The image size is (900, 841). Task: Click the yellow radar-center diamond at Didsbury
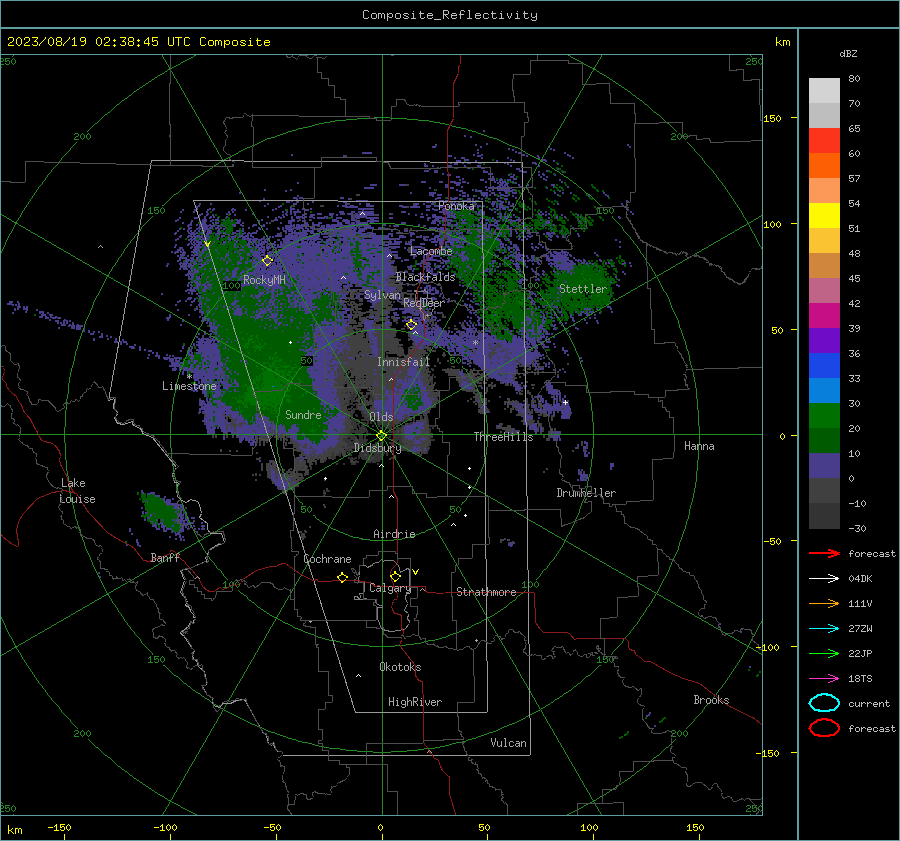tap(381, 436)
